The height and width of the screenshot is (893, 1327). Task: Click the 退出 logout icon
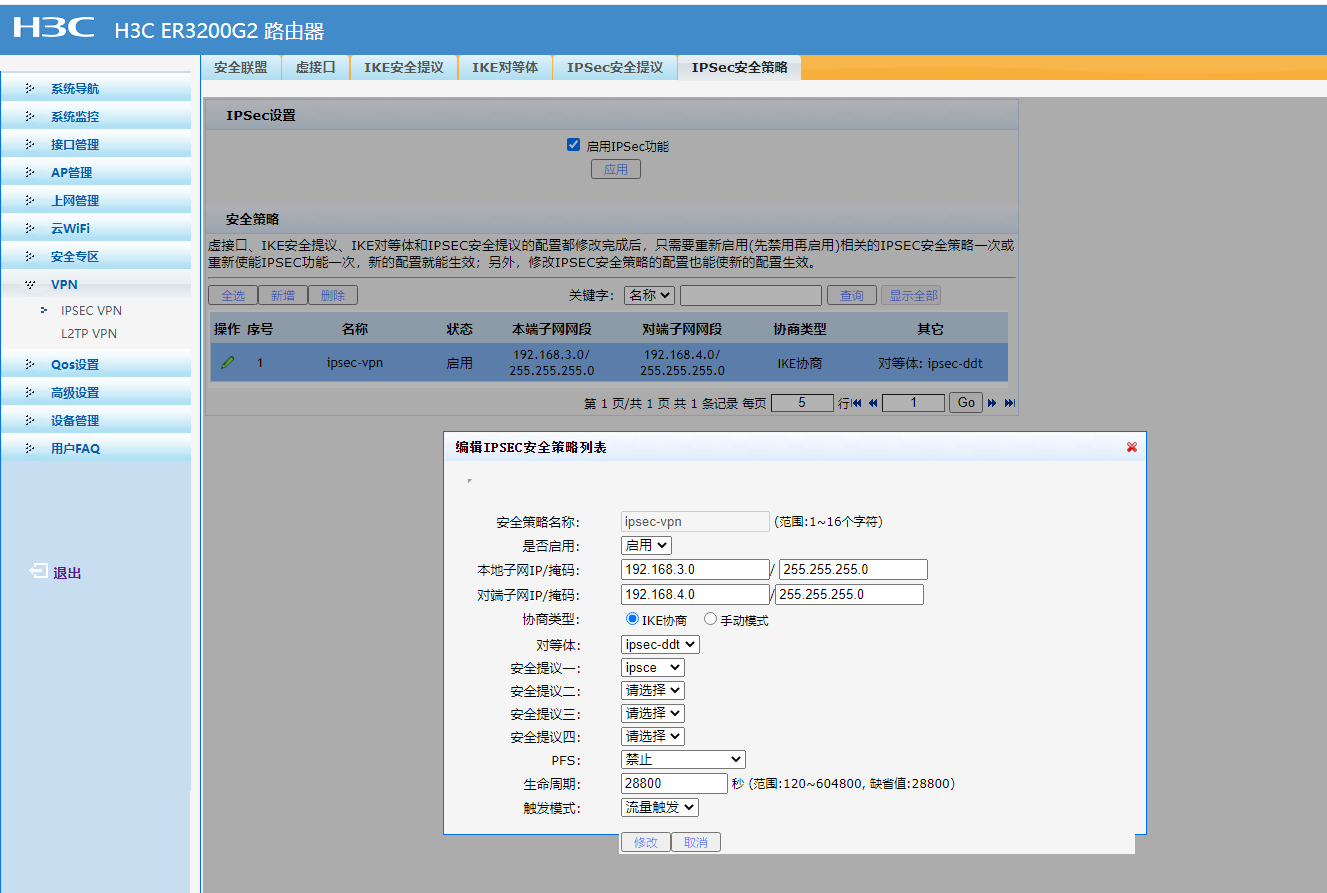point(39,572)
